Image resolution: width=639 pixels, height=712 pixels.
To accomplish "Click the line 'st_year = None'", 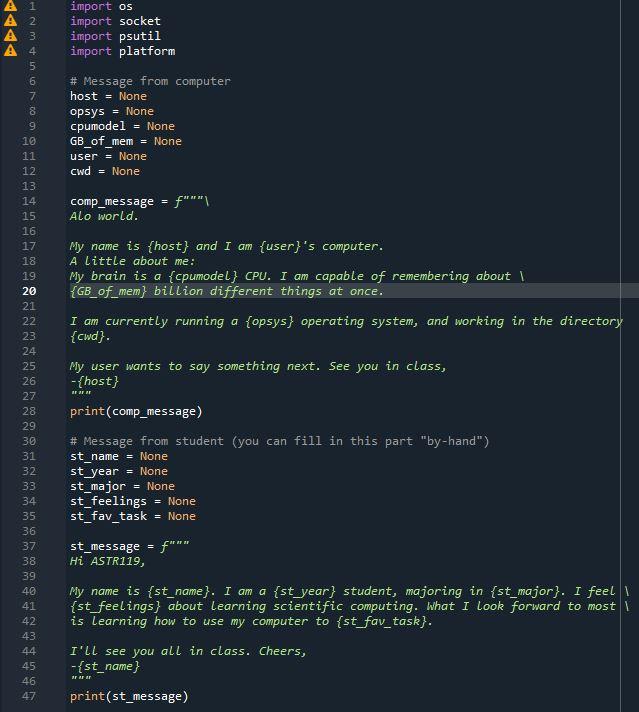I will [x=119, y=471].
